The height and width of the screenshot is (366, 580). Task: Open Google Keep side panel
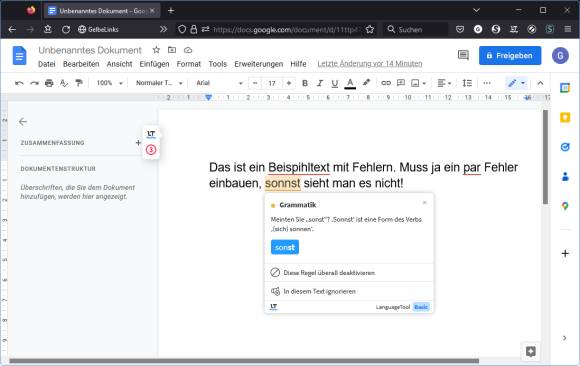565,118
